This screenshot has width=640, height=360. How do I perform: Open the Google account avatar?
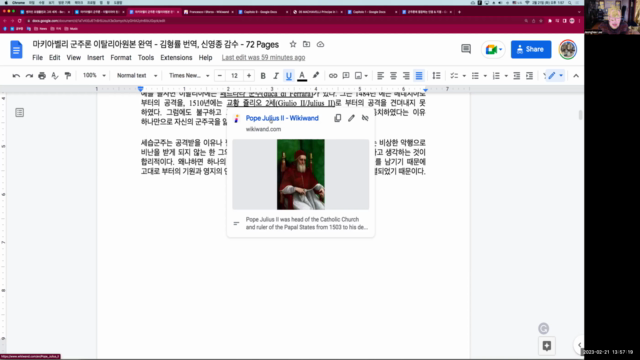click(x=568, y=49)
